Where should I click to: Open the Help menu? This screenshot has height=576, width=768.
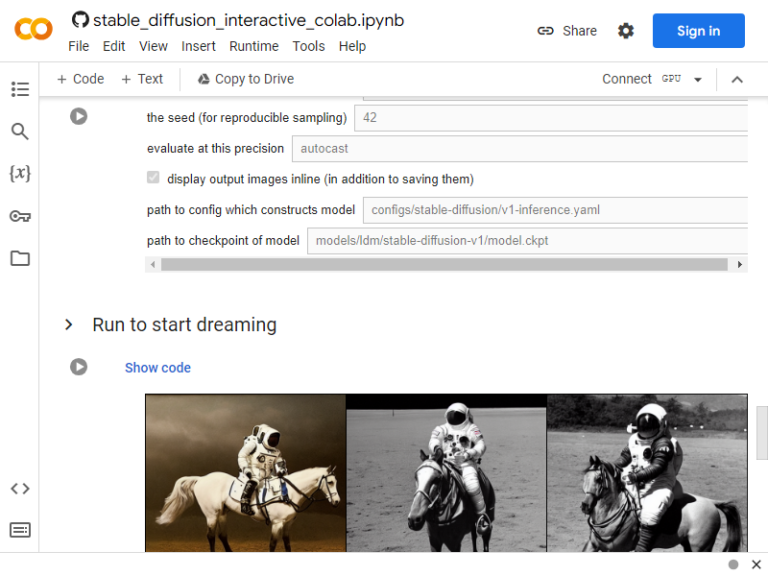tap(352, 46)
